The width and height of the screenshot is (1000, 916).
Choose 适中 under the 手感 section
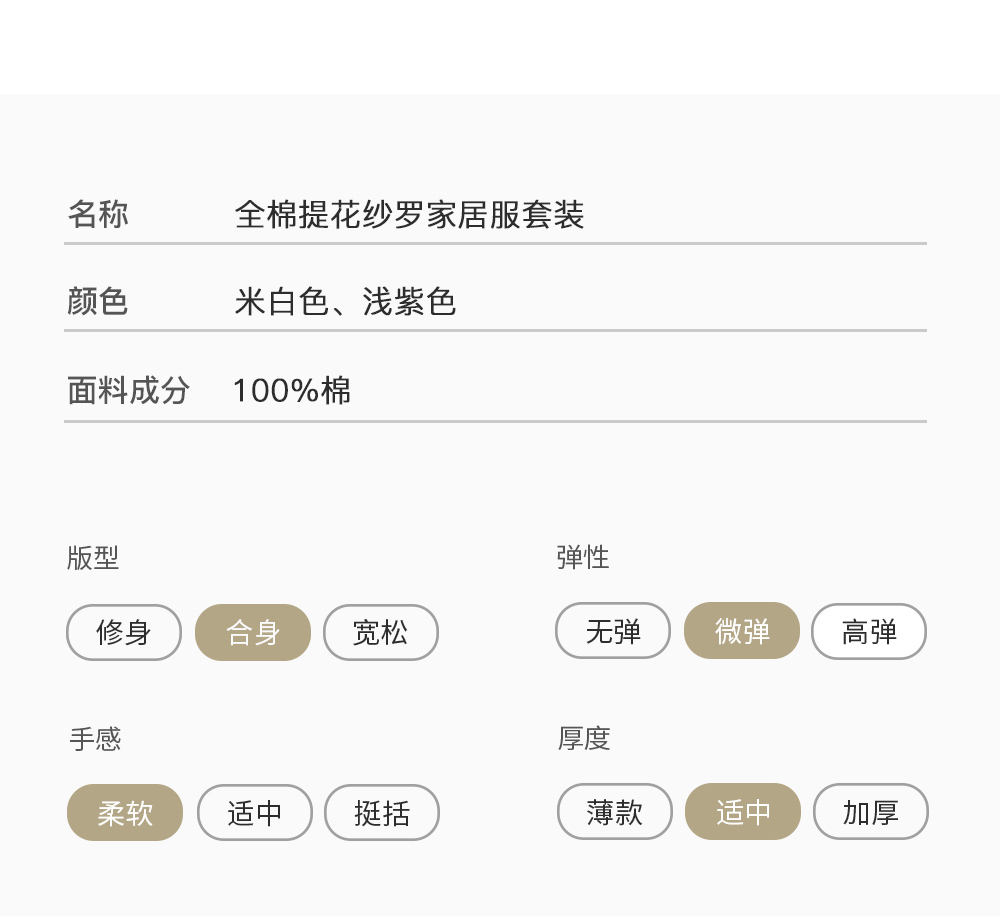255,813
